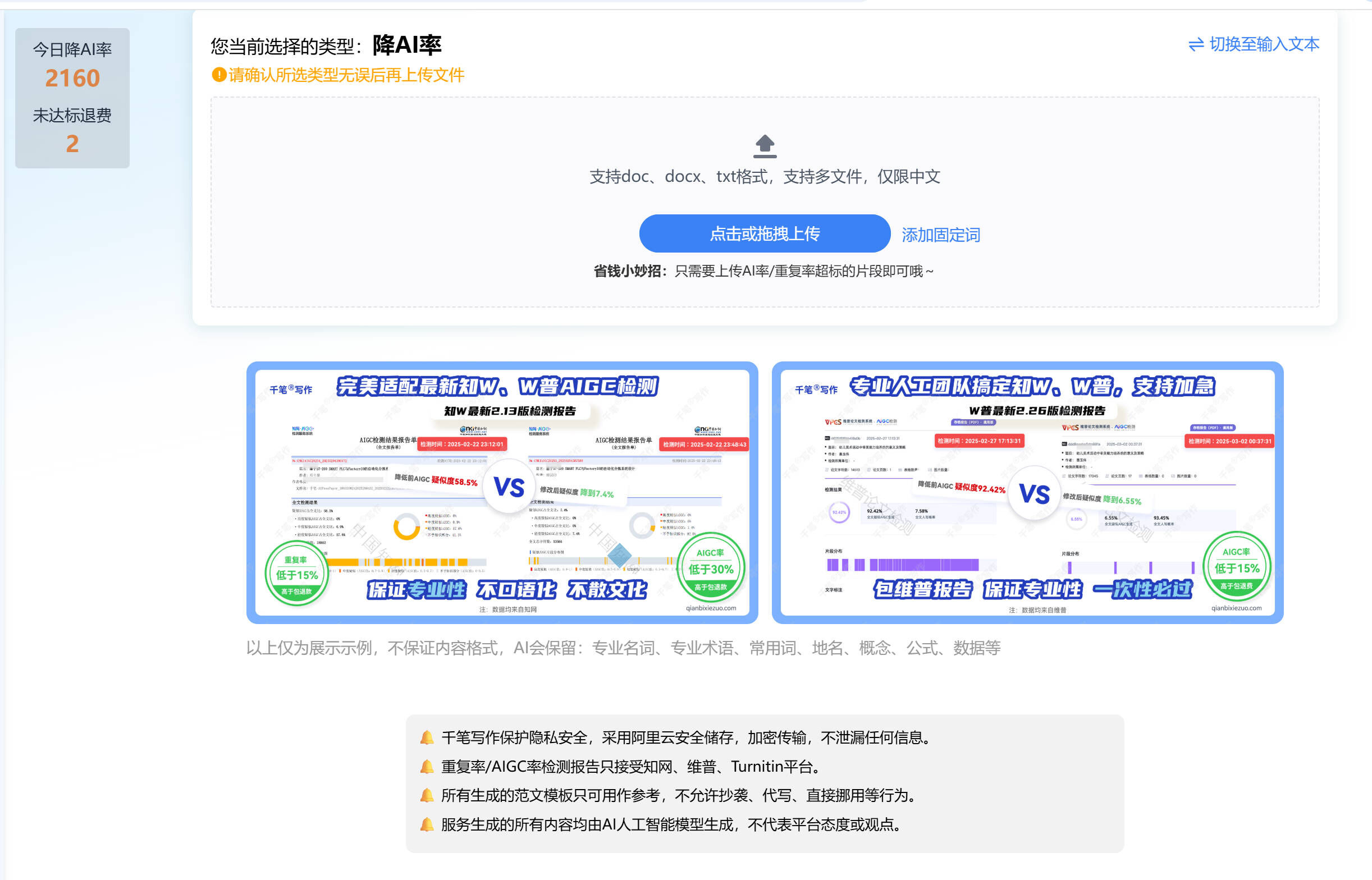This screenshot has height=880, width=1372.
Task: Click the 未达标退费 label
Action: coord(72,116)
